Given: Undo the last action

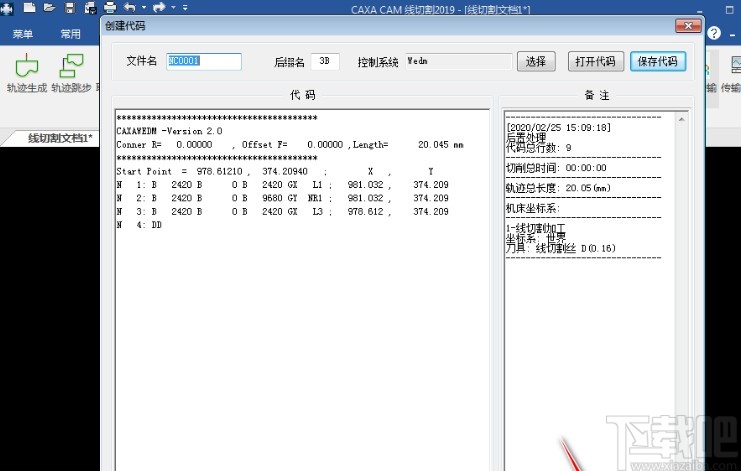Looking at the screenshot, I should [129, 7].
